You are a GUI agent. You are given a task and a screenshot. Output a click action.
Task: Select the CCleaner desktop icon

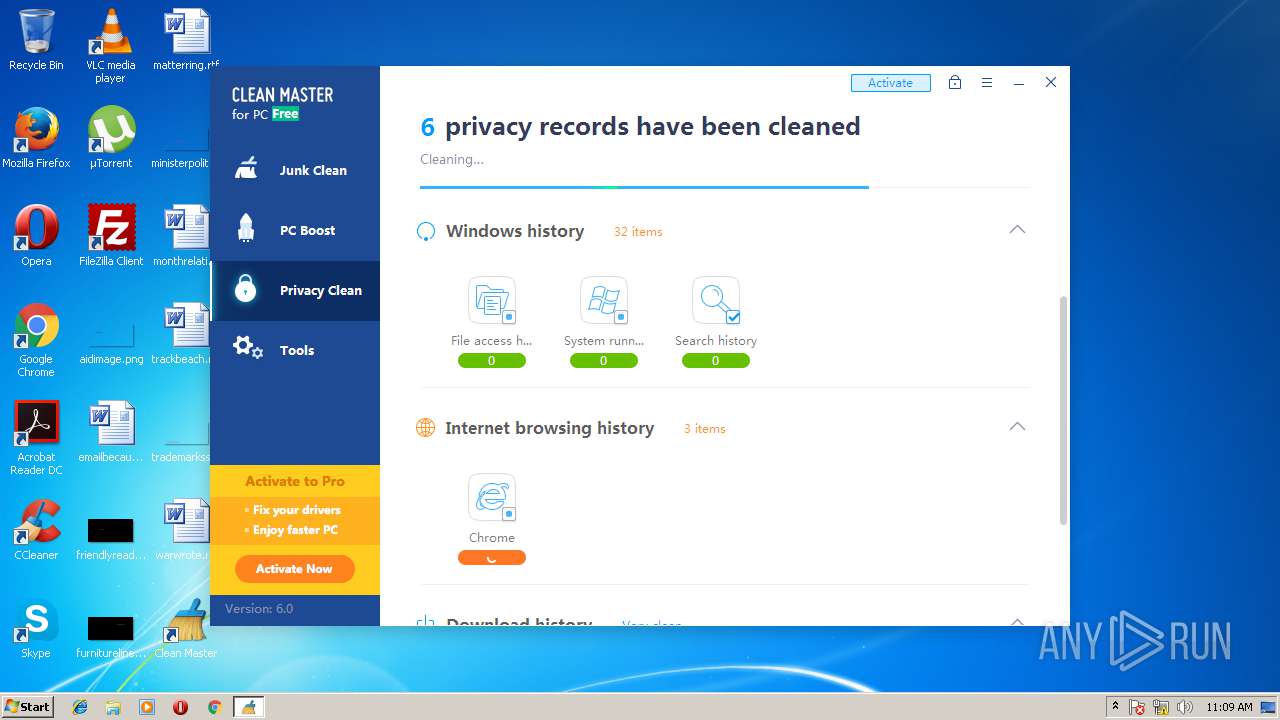(36, 530)
